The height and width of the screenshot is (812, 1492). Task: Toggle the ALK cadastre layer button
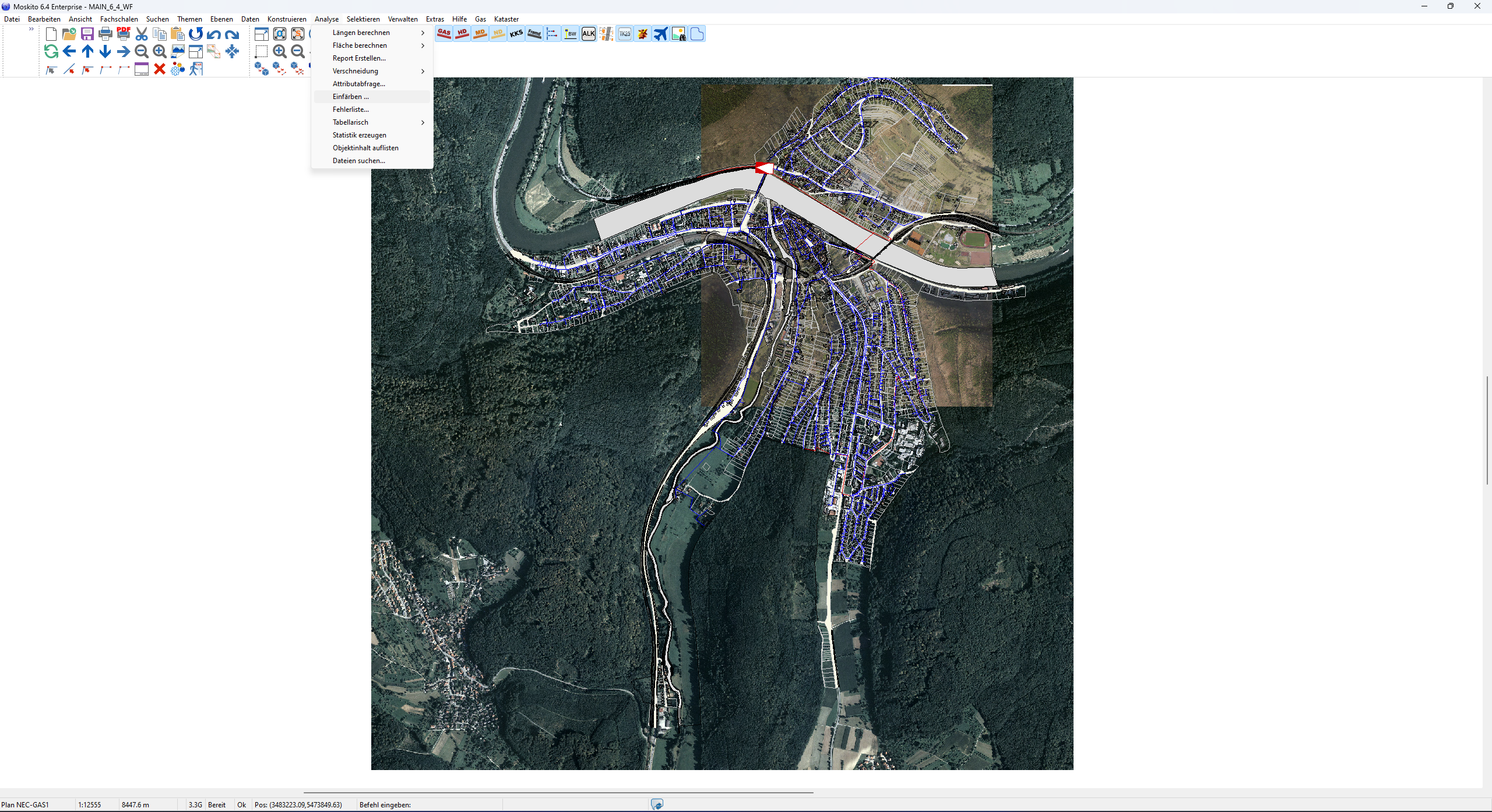[x=589, y=34]
